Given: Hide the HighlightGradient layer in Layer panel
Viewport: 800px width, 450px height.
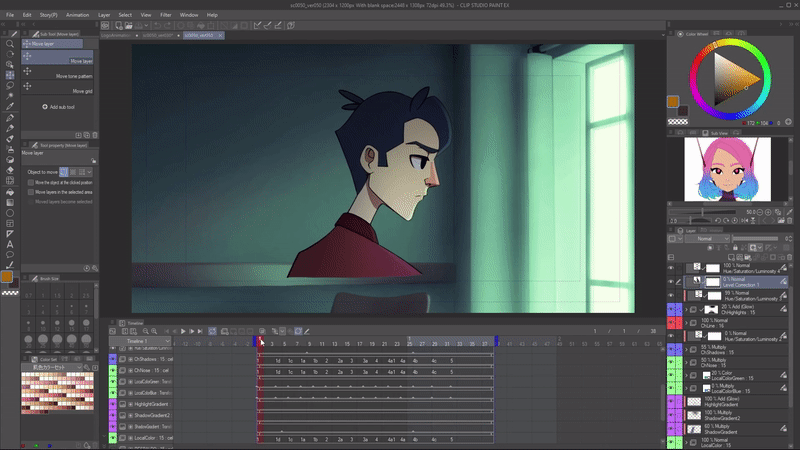Looking at the screenshot, I should (671, 402).
